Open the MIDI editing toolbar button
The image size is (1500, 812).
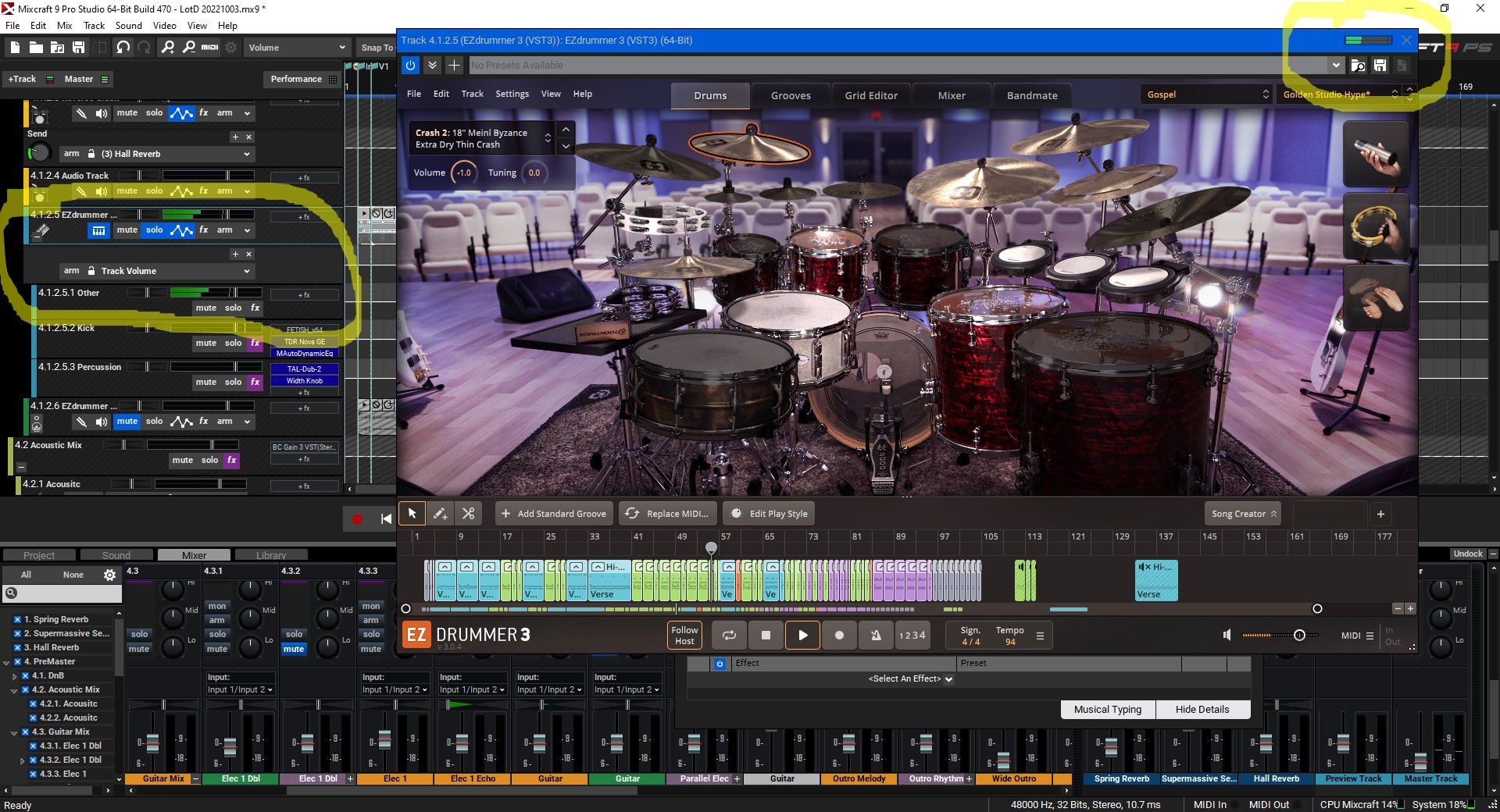(x=209, y=48)
